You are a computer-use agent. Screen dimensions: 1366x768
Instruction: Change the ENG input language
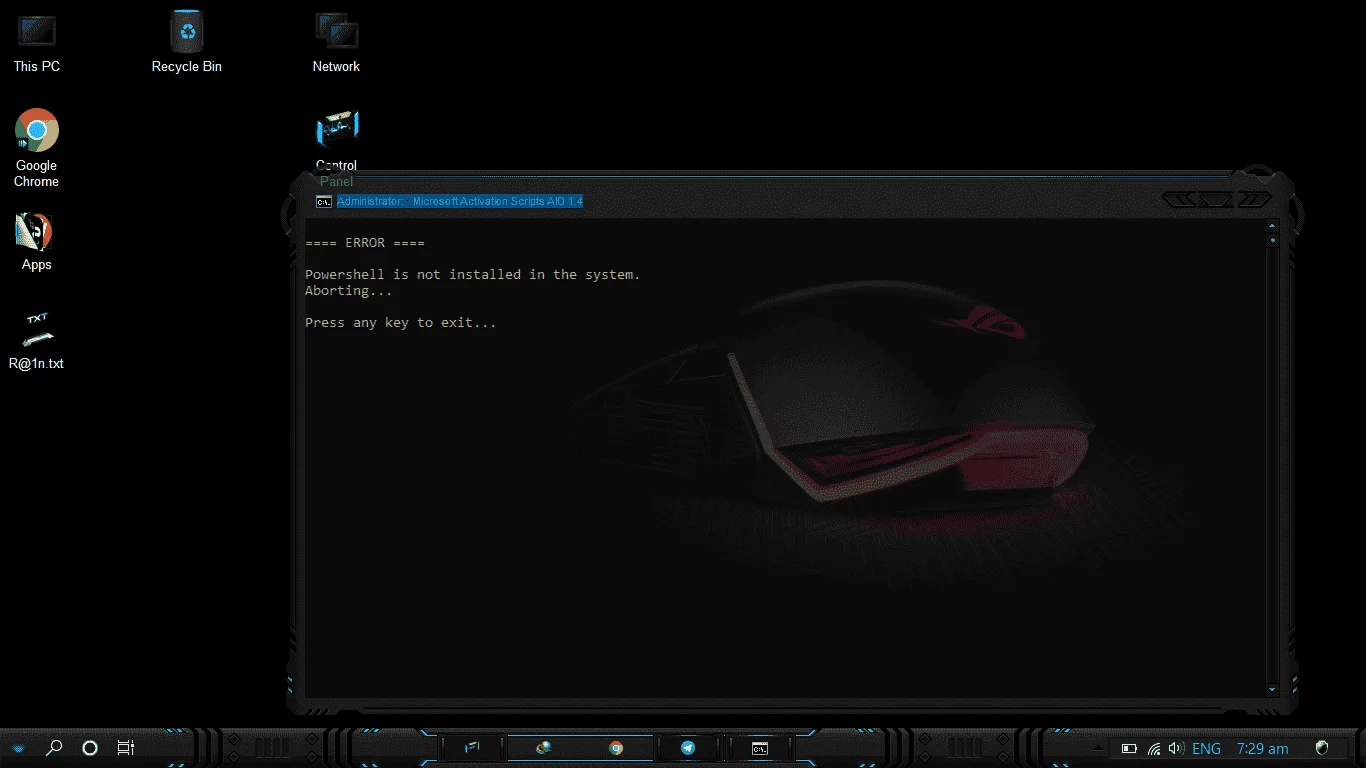1206,748
